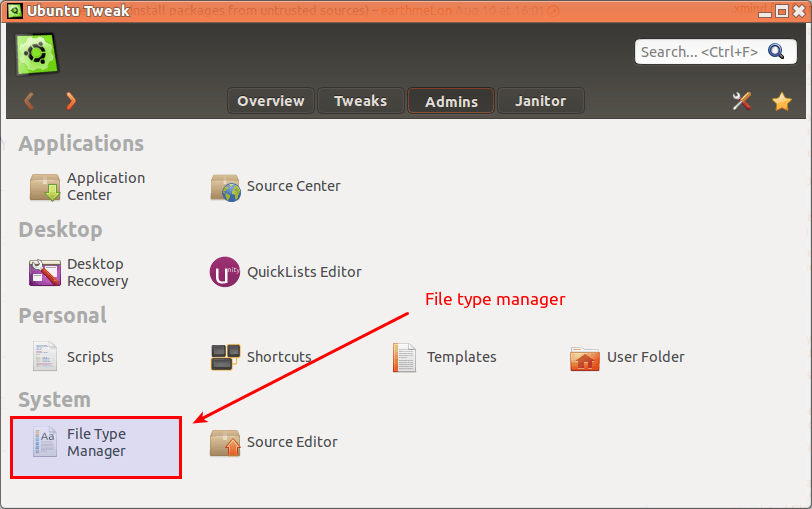Open the Application Center icon
This screenshot has width=812, height=509.
click(x=46, y=187)
